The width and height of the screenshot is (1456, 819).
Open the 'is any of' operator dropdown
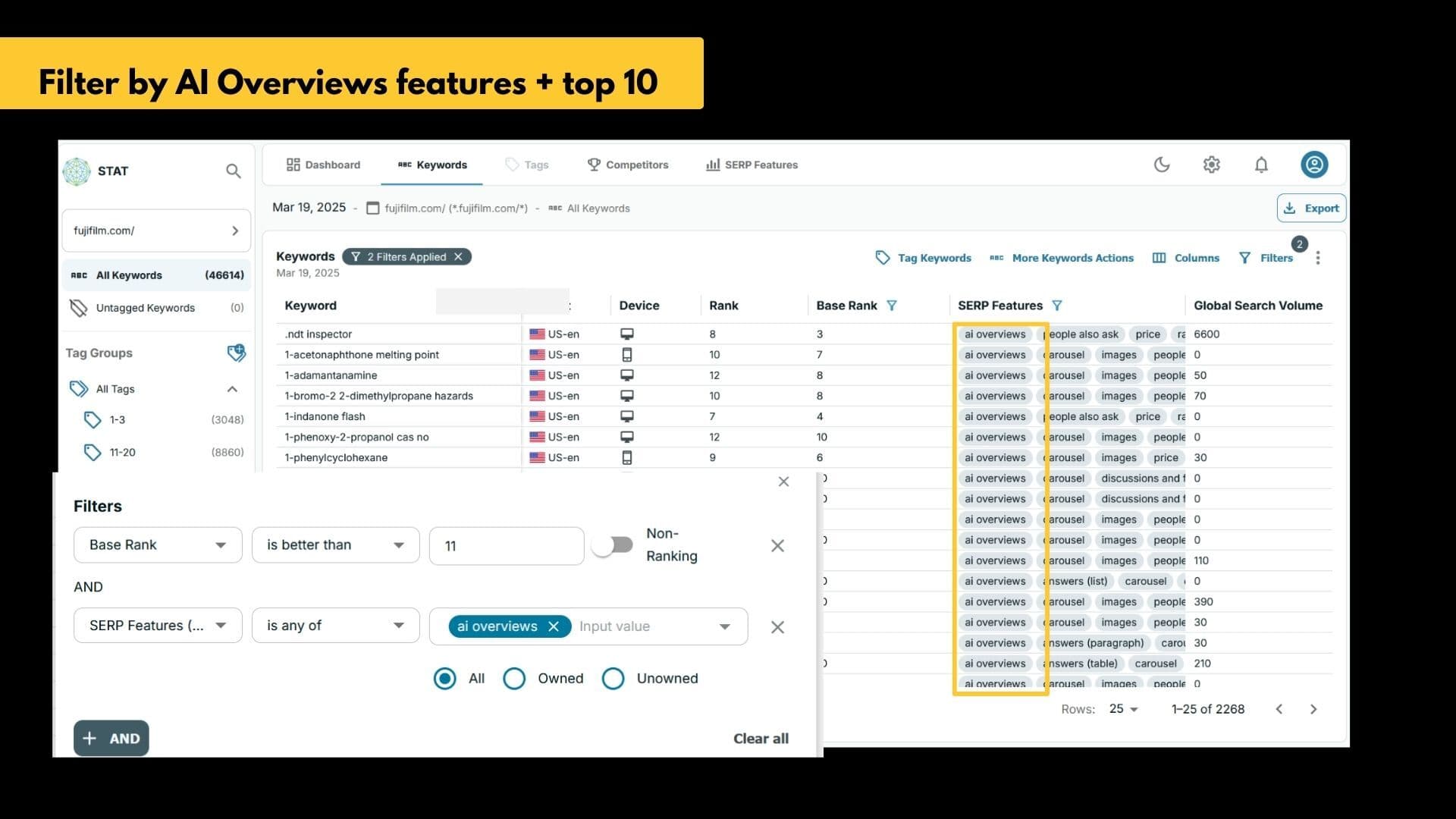[335, 626]
